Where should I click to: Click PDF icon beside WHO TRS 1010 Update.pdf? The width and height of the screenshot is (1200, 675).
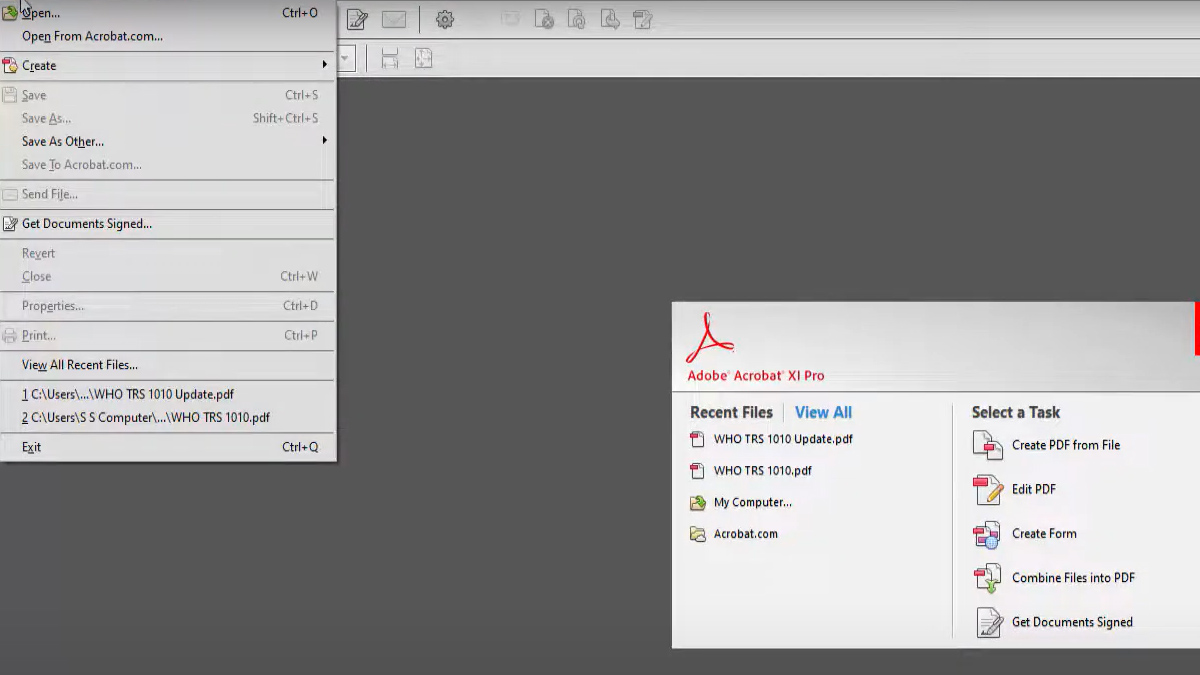[x=698, y=439]
